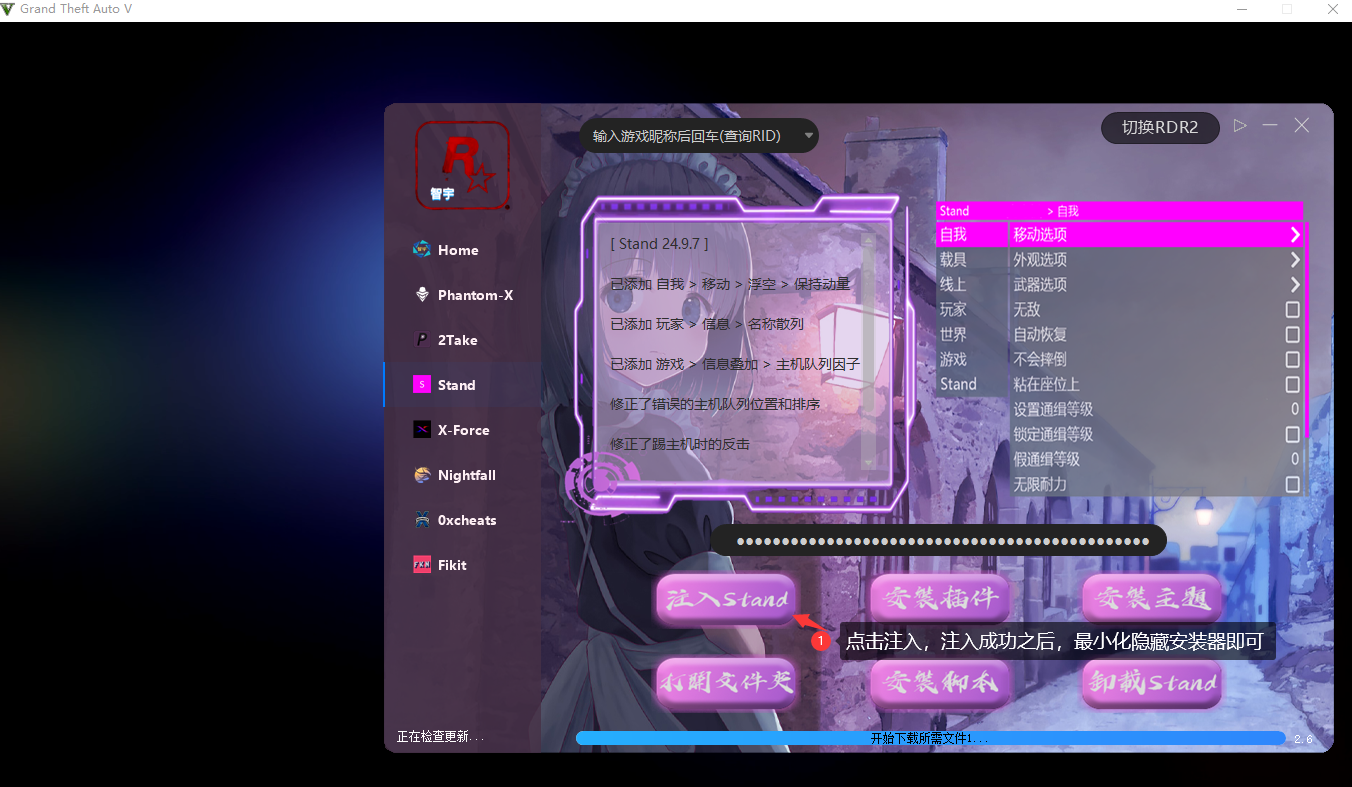Expand the 移动选项 chevron
The image size is (1352, 787).
pos(1295,235)
